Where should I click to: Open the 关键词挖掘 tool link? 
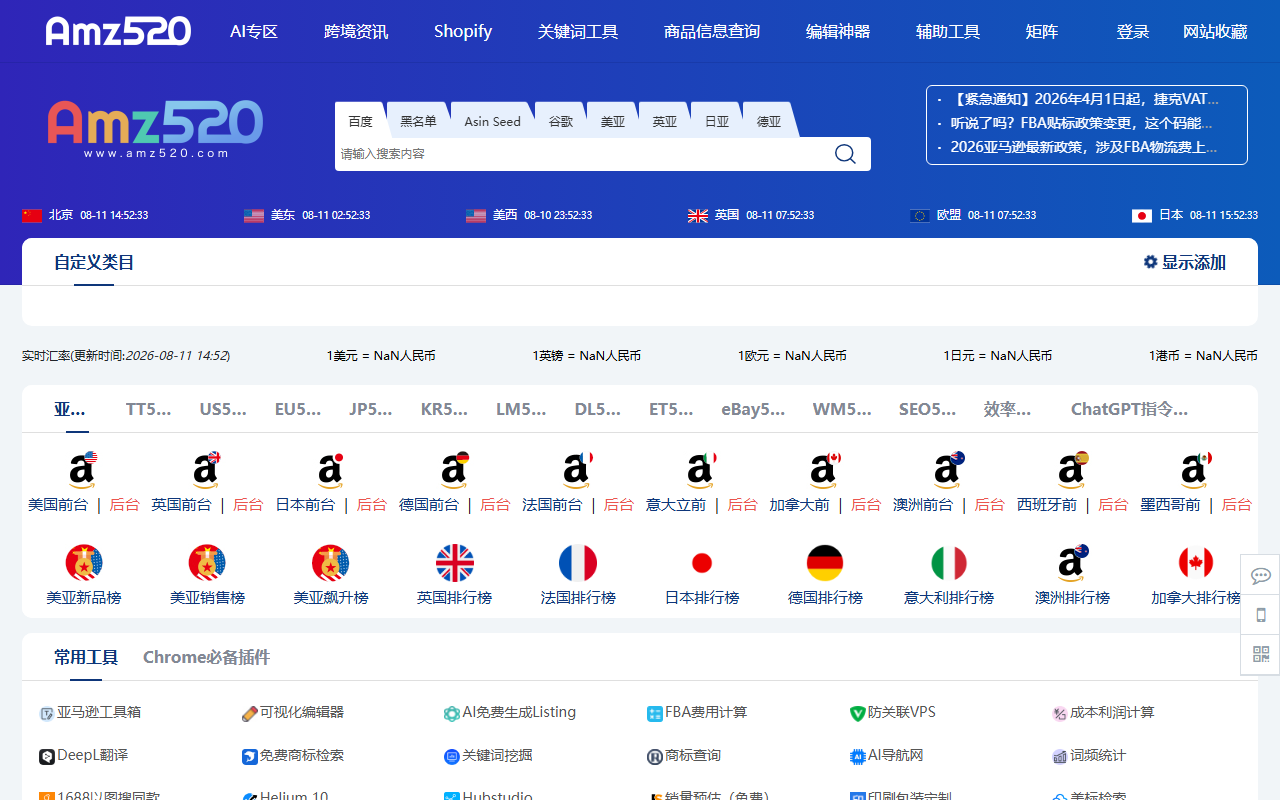(488, 755)
